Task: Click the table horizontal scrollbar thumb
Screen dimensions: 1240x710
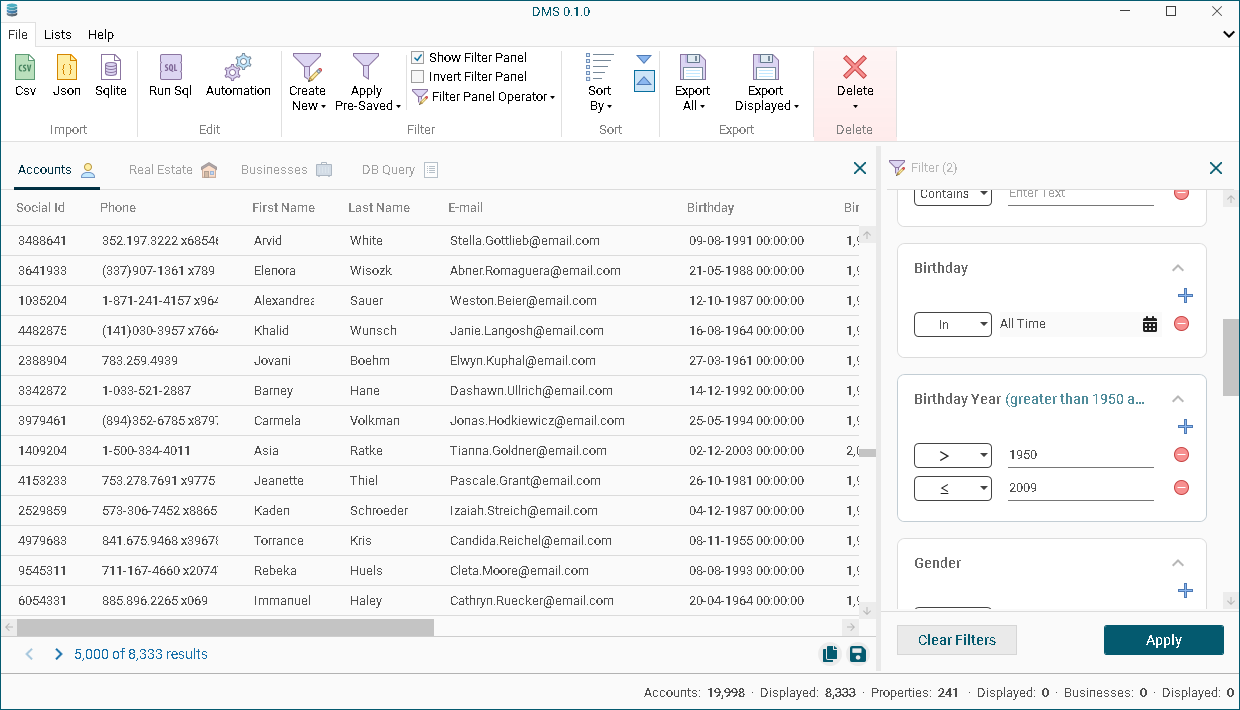Action: pos(226,627)
